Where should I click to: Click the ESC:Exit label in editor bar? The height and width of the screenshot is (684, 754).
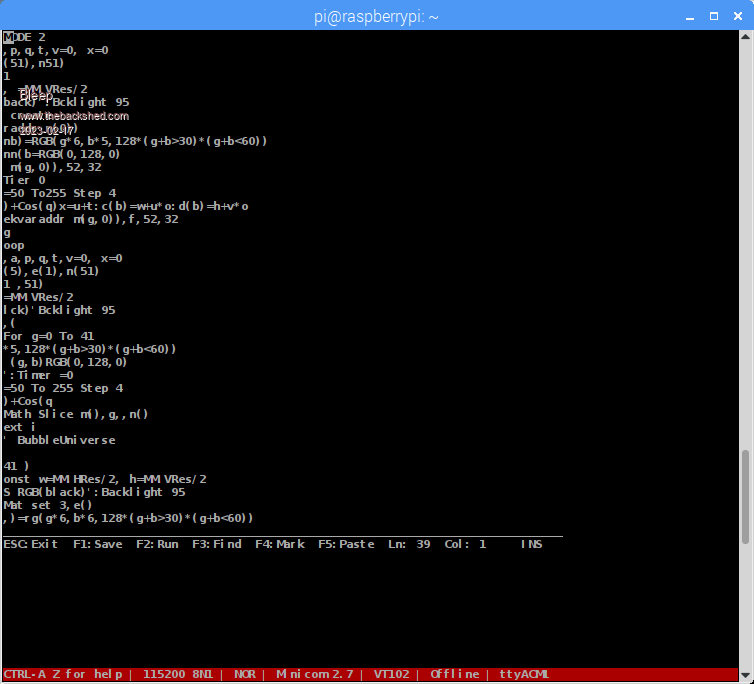coord(31,544)
